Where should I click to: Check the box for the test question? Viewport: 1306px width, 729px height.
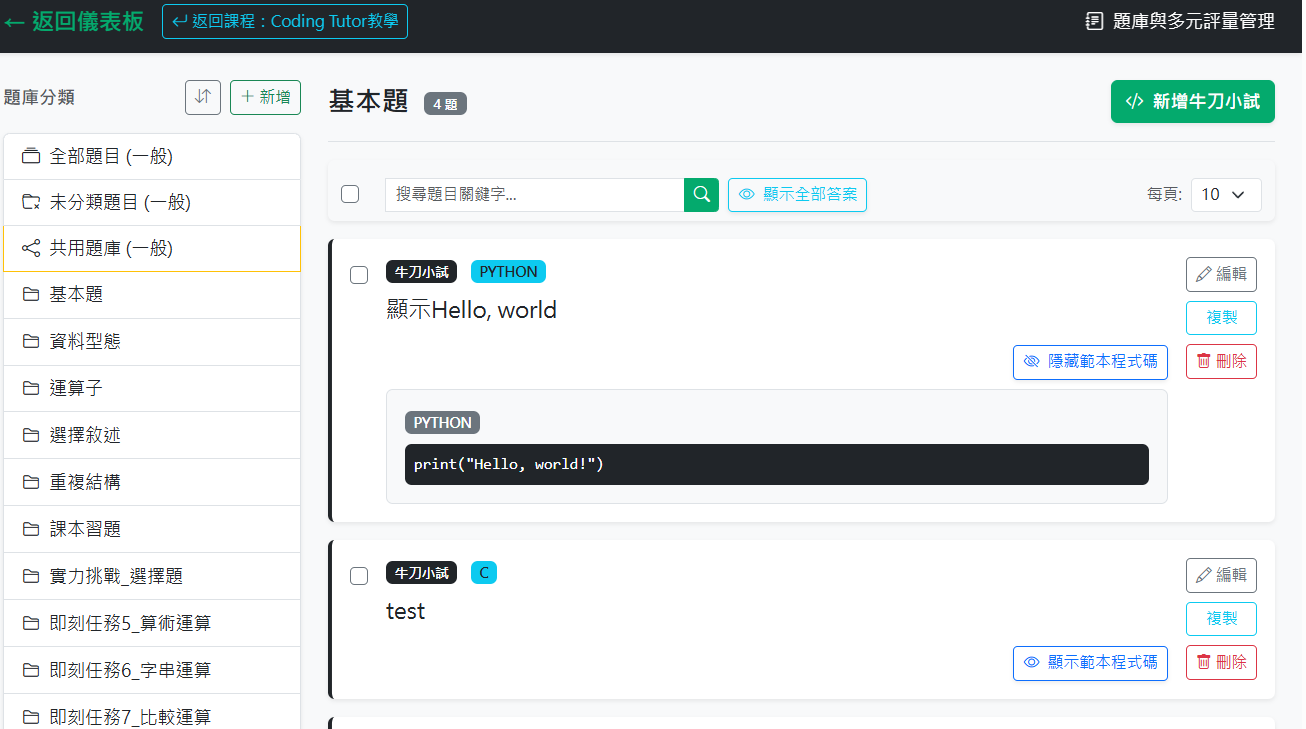click(x=359, y=576)
